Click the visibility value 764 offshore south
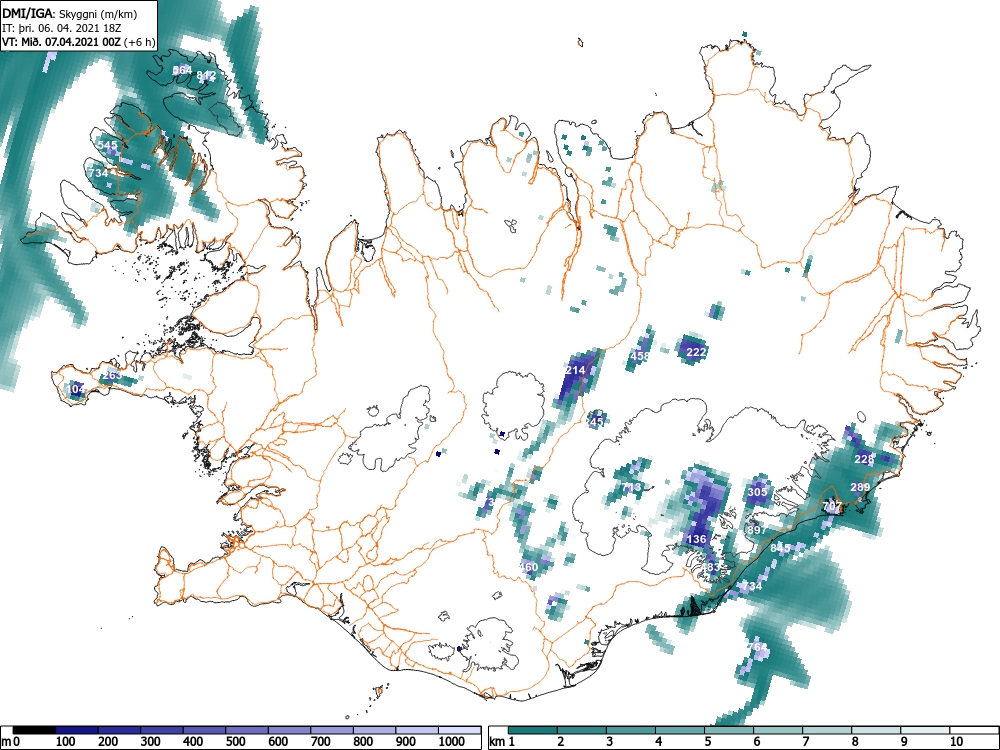Viewport: 1000px width, 750px height. 758,647
